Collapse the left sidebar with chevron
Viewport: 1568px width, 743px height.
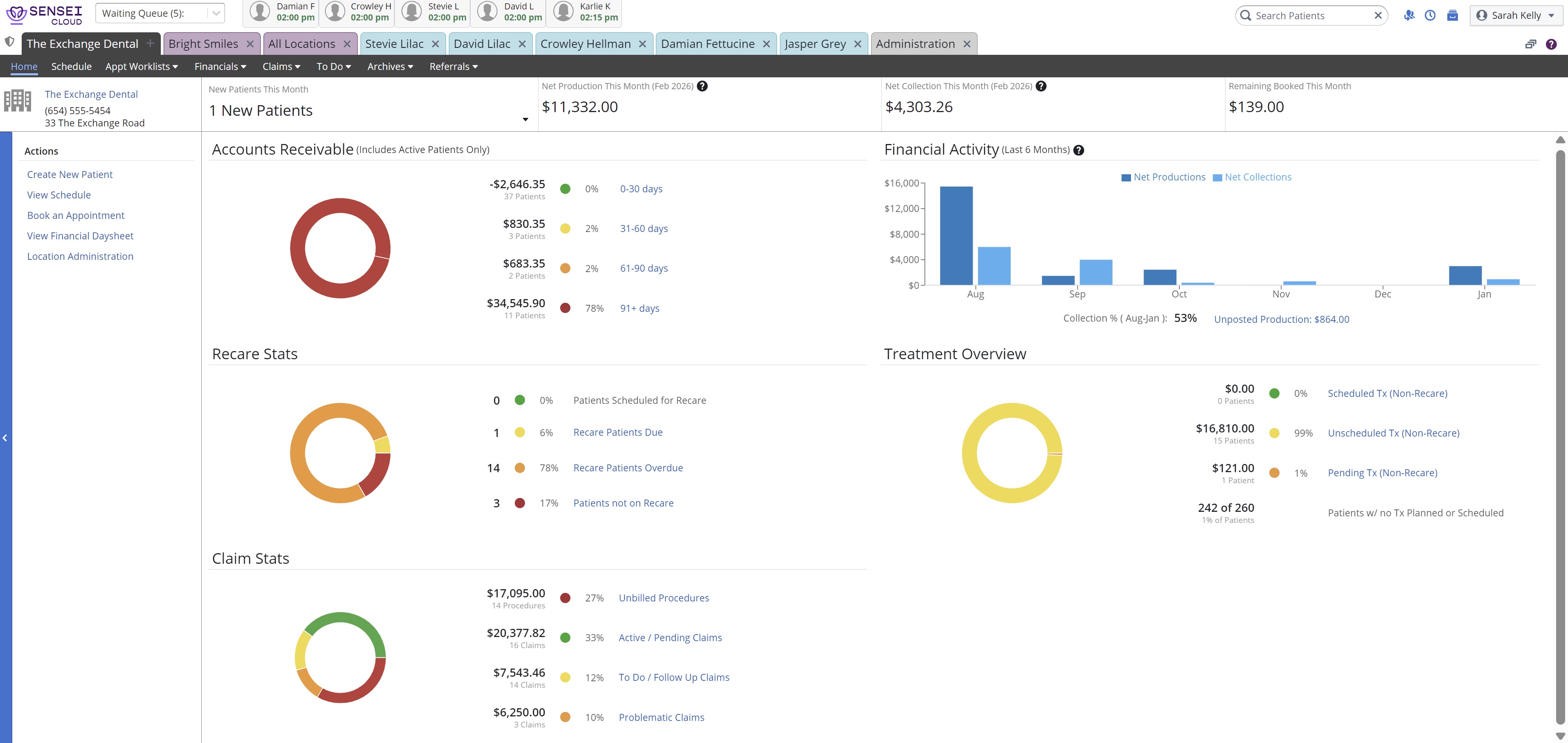5,437
